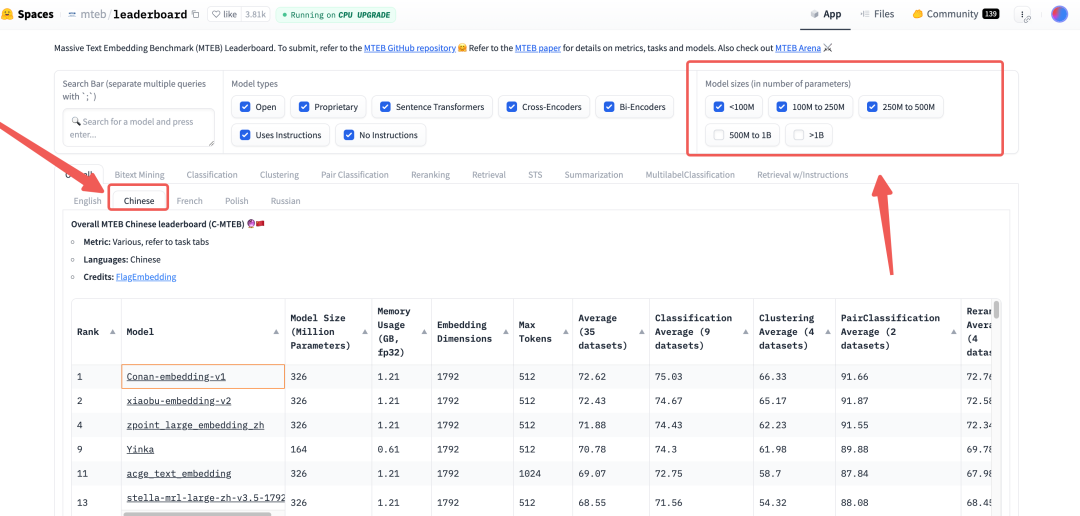Screen dimensions: 1080x516
Task: Uncheck the Proprietary model type
Action: pos(304,107)
